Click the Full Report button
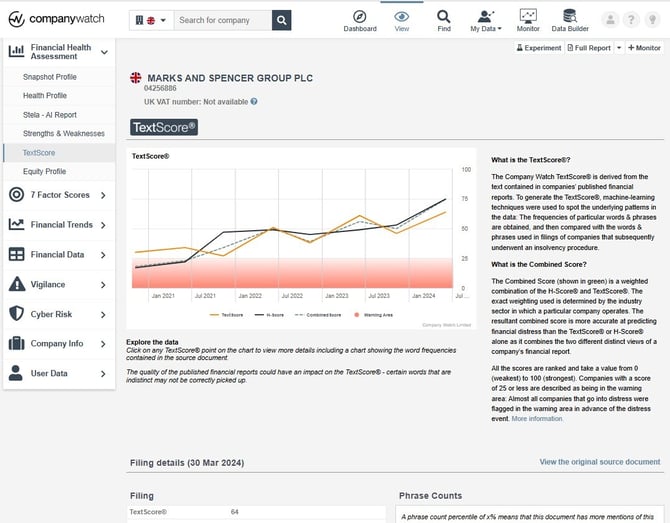670x523 pixels. [x=589, y=48]
